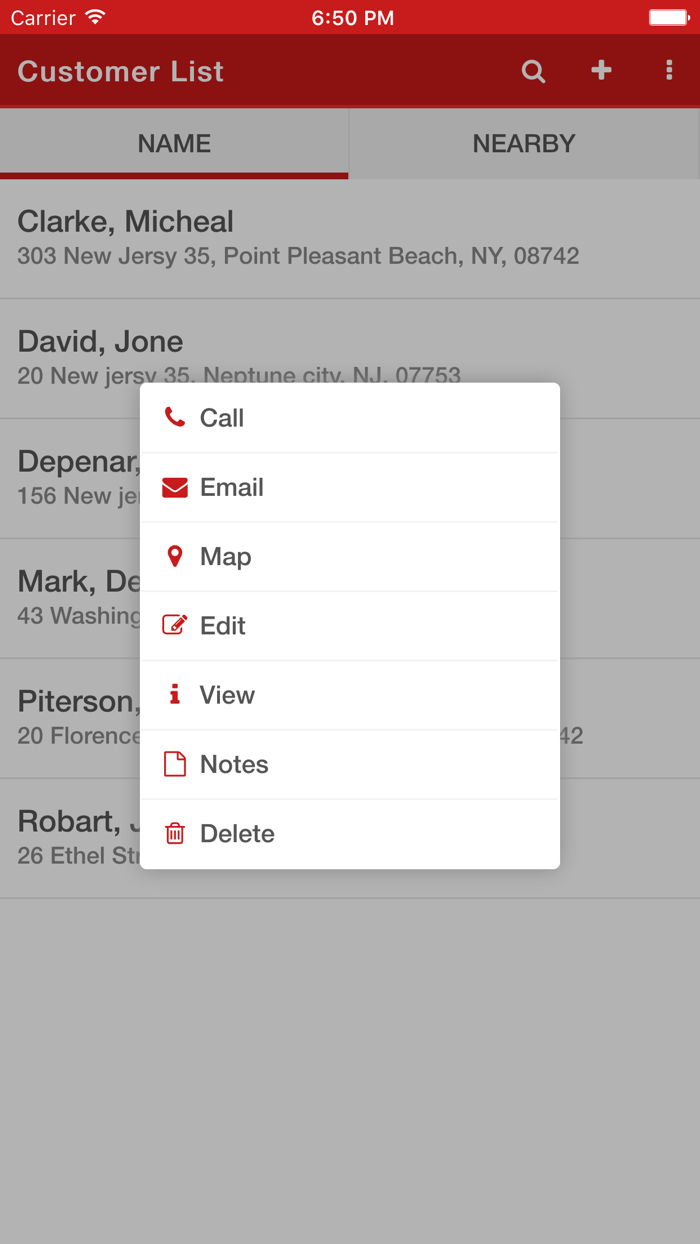The width and height of the screenshot is (700, 1244).
Task: Tap the battery indicator in the status bar
Action: pyautogui.click(x=669, y=16)
